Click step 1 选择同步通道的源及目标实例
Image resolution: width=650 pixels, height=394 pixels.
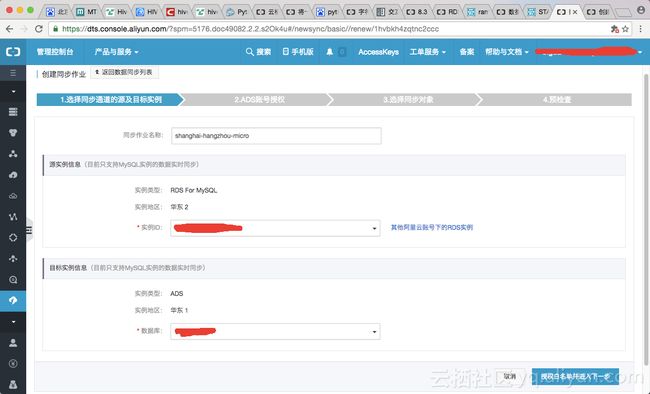(110, 100)
